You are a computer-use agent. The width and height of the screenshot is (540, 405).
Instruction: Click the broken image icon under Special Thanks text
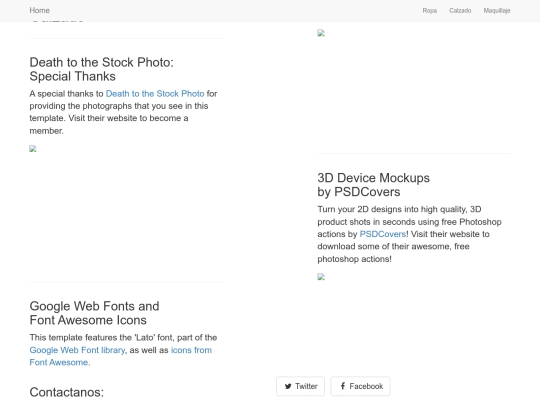(33, 149)
